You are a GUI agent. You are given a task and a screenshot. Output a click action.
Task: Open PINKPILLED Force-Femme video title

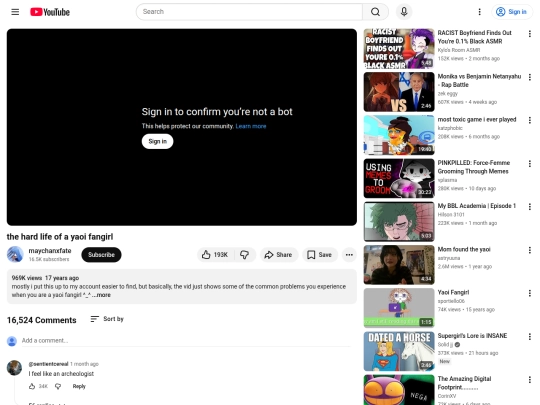click(x=474, y=167)
